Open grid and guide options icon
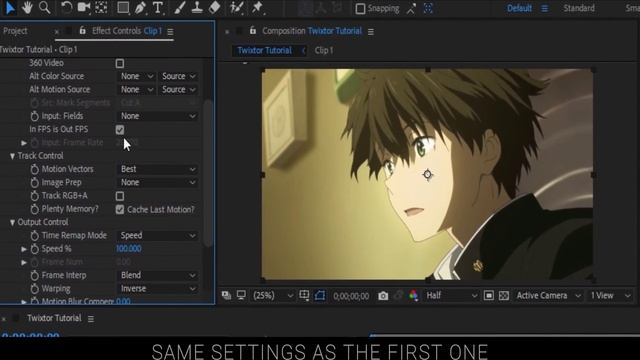 [304, 295]
